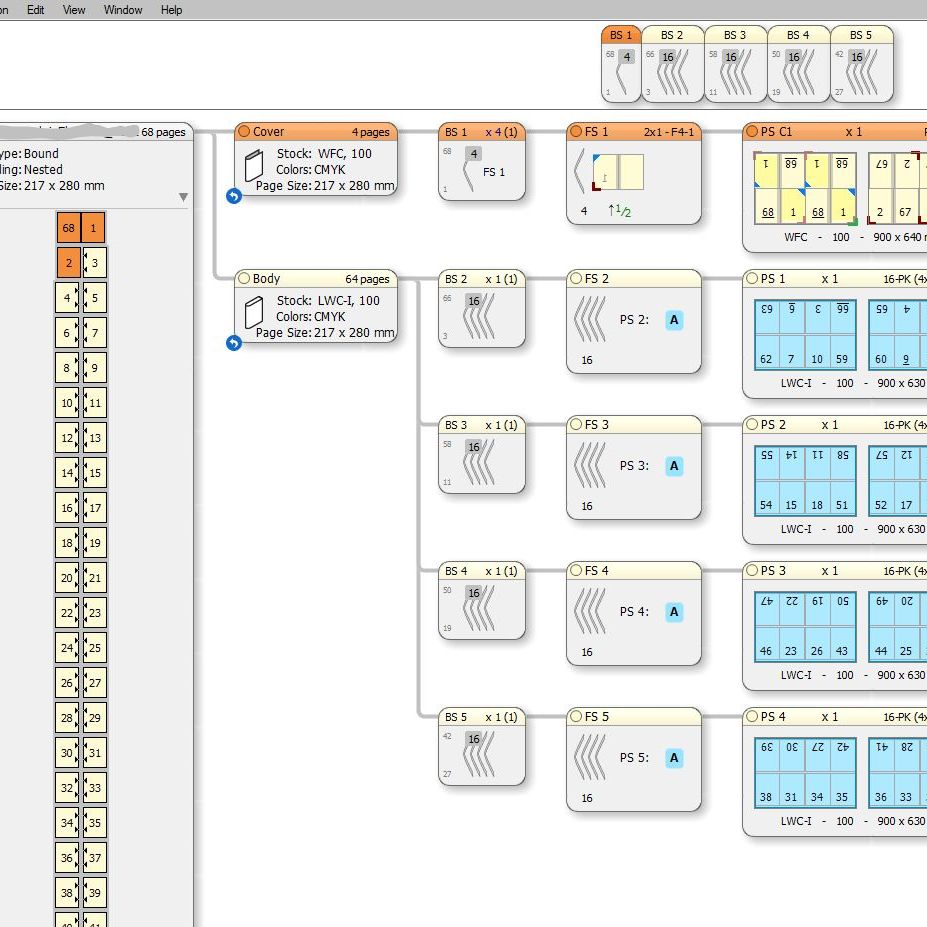Open the Help menu
Screen dimensions: 927x927
(x=171, y=10)
